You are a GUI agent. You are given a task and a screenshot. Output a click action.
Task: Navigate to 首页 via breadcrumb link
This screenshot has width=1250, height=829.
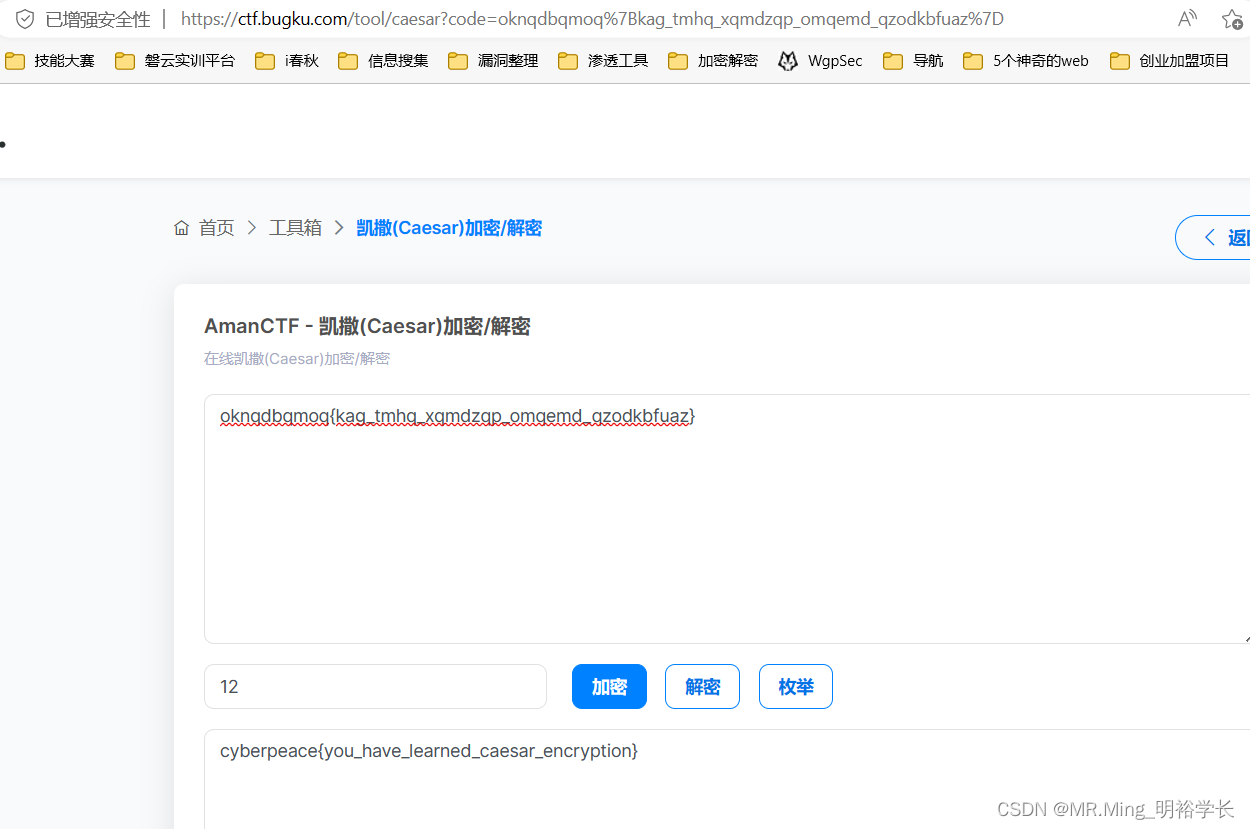click(x=216, y=227)
